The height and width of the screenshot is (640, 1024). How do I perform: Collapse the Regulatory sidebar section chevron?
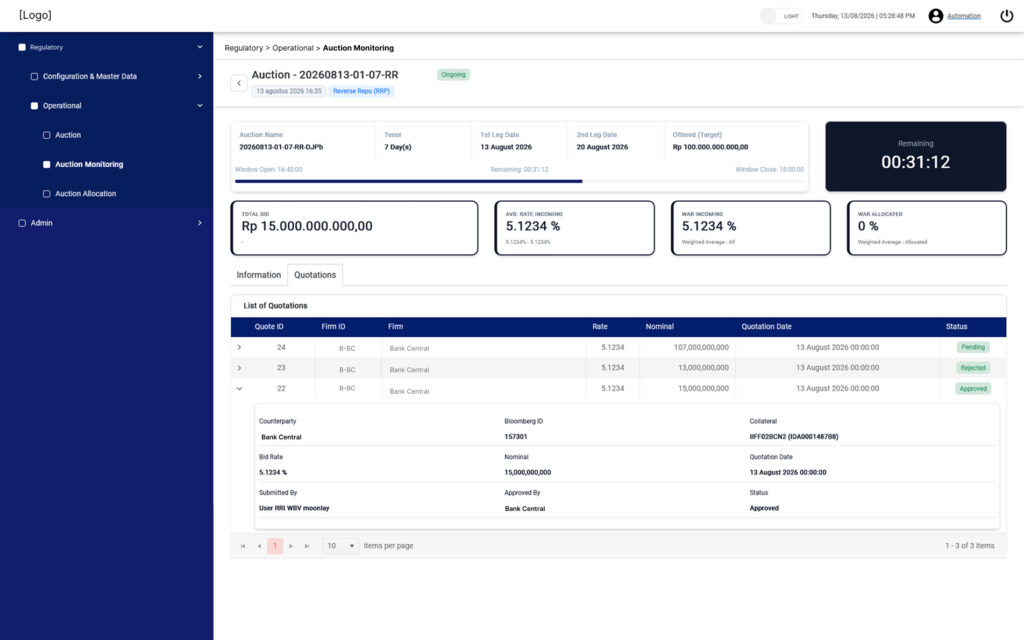(x=200, y=47)
